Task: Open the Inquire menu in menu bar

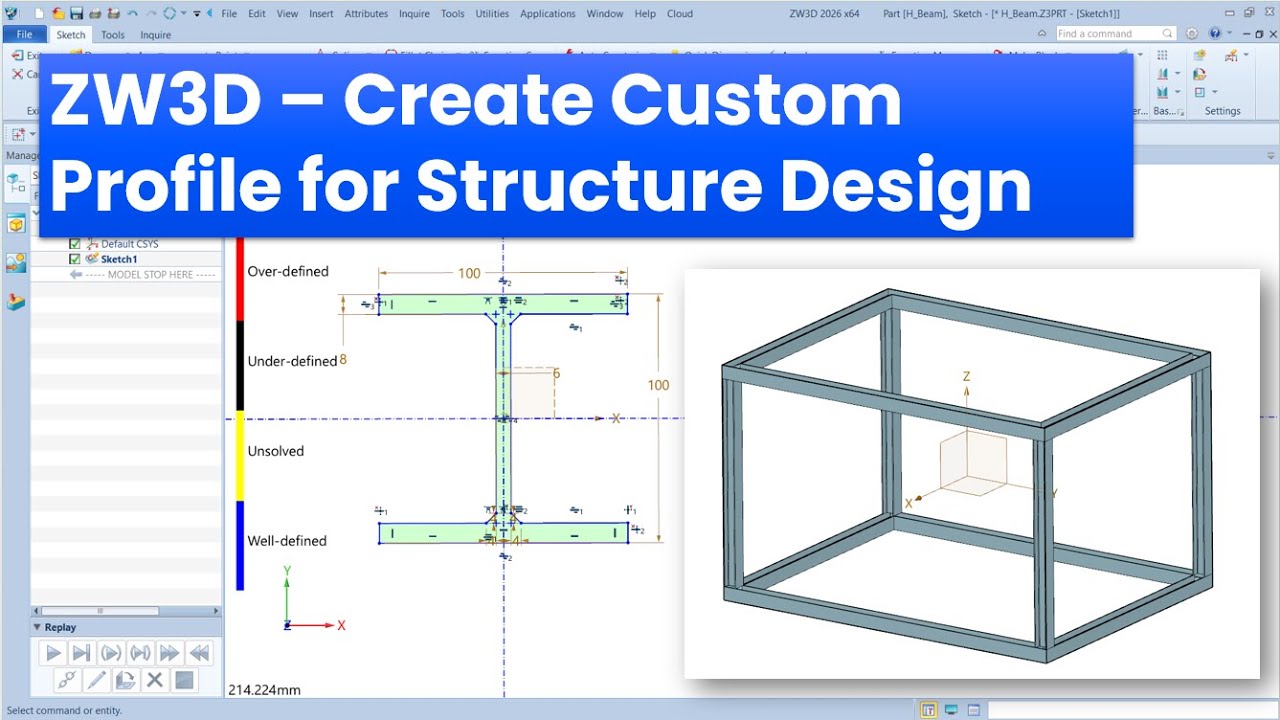Action: click(414, 14)
